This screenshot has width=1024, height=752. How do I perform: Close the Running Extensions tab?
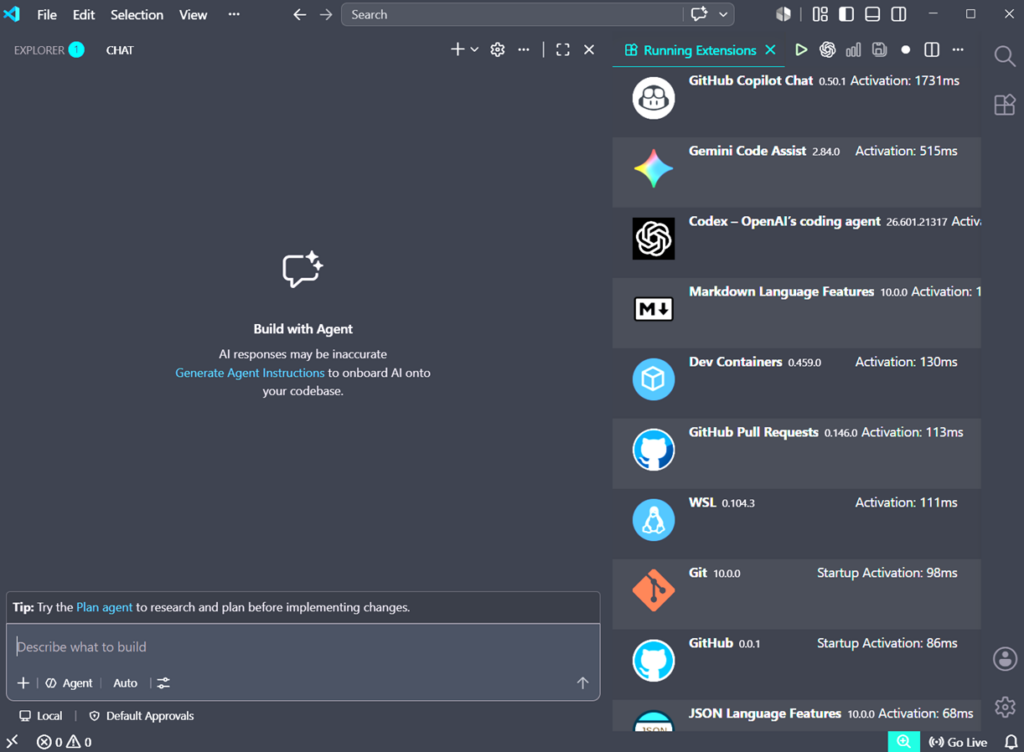pyautogui.click(x=771, y=50)
